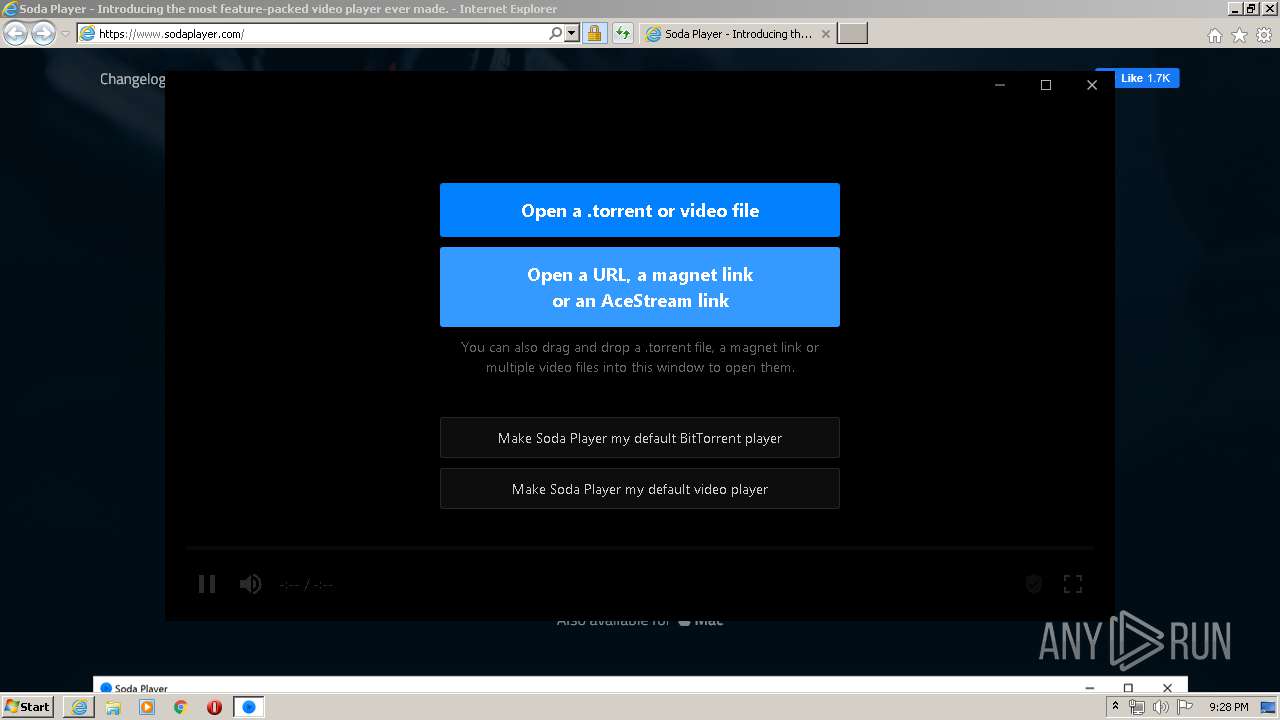Open the Windows Start menu
Screen dimensions: 1280x720
[28, 706]
